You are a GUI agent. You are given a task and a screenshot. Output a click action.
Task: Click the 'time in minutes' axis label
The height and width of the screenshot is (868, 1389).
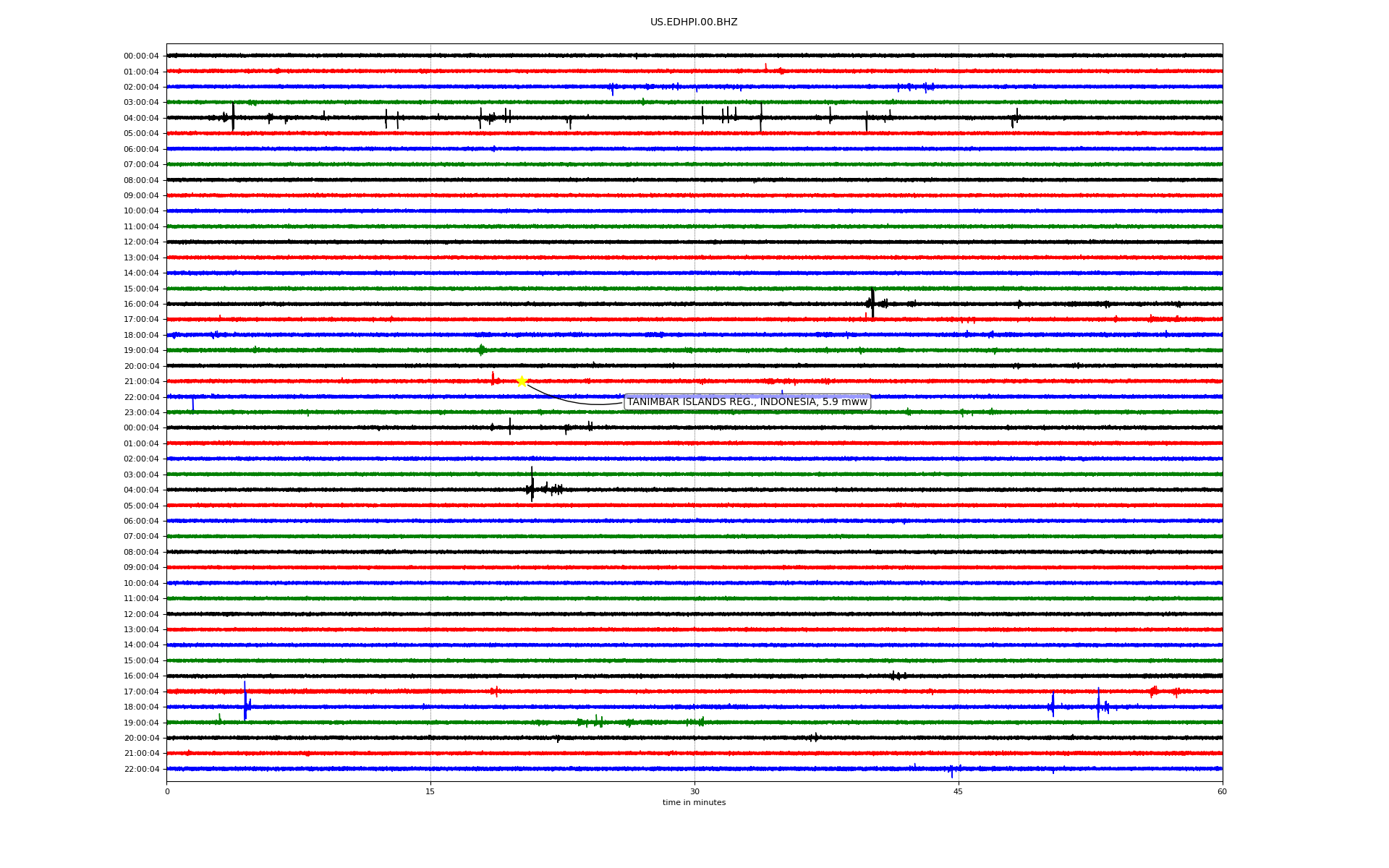[x=693, y=803]
